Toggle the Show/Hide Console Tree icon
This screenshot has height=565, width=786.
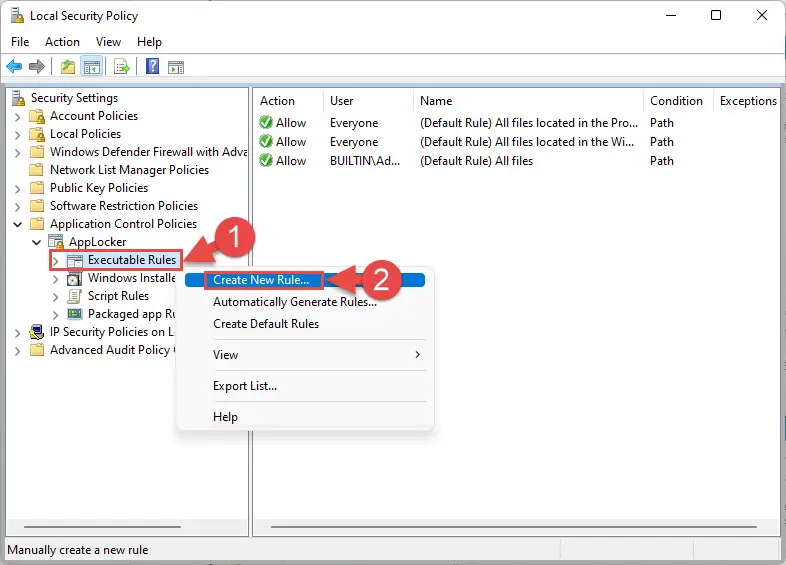92,66
